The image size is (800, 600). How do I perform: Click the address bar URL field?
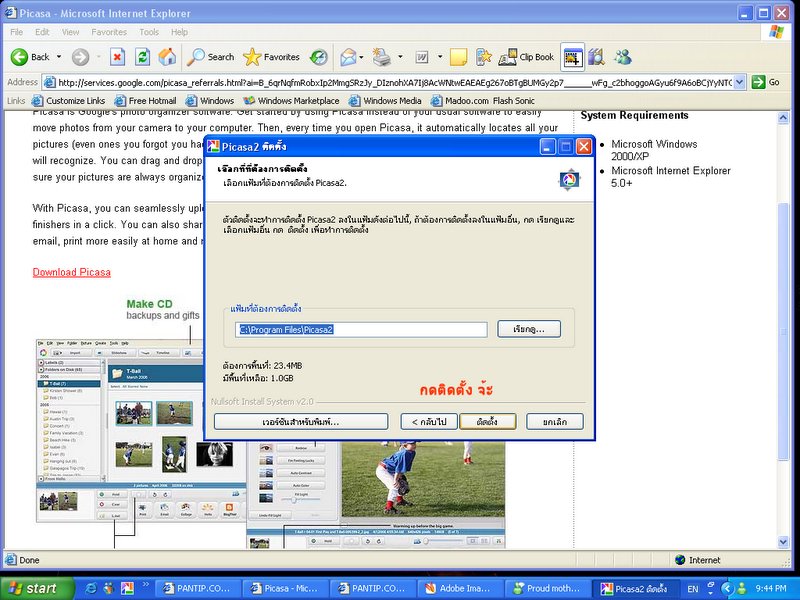pos(388,83)
